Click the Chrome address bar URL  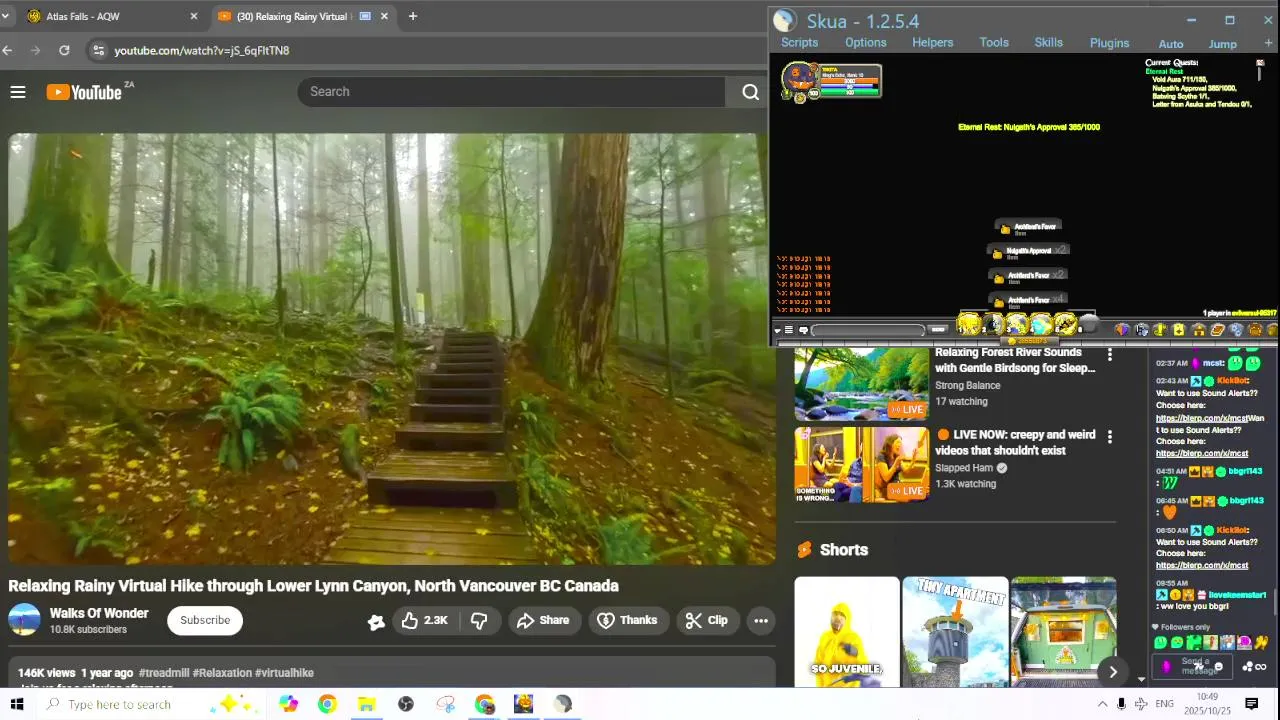click(202, 50)
